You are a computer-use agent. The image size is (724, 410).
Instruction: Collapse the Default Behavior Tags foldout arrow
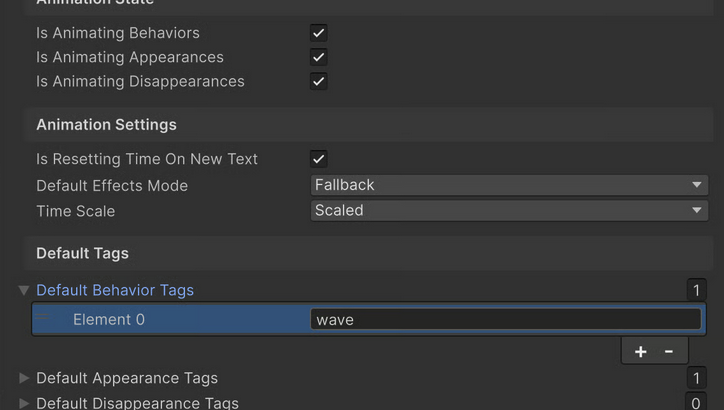(x=24, y=291)
